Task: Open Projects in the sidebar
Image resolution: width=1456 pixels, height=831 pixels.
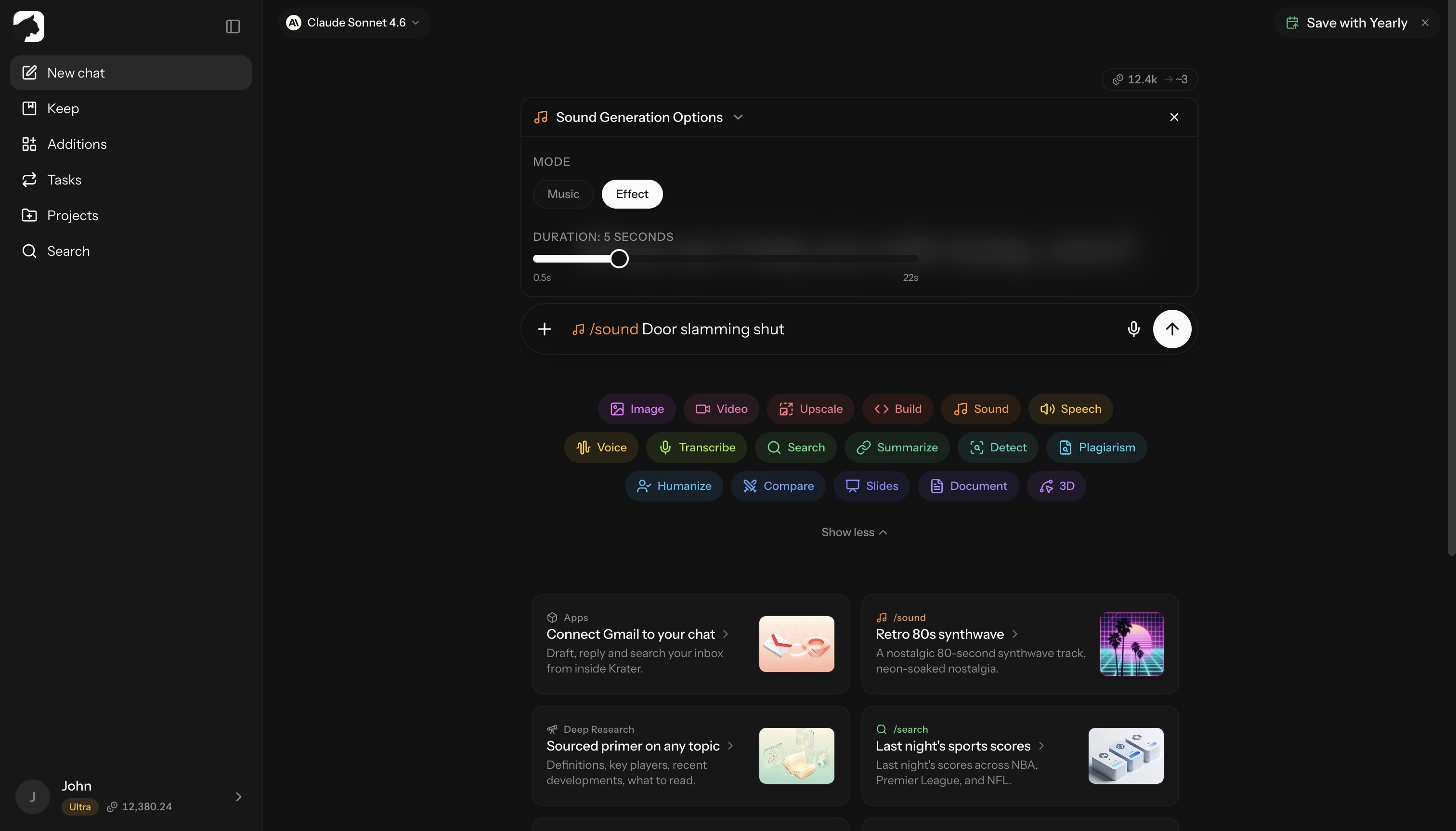Action: [x=130, y=216]
